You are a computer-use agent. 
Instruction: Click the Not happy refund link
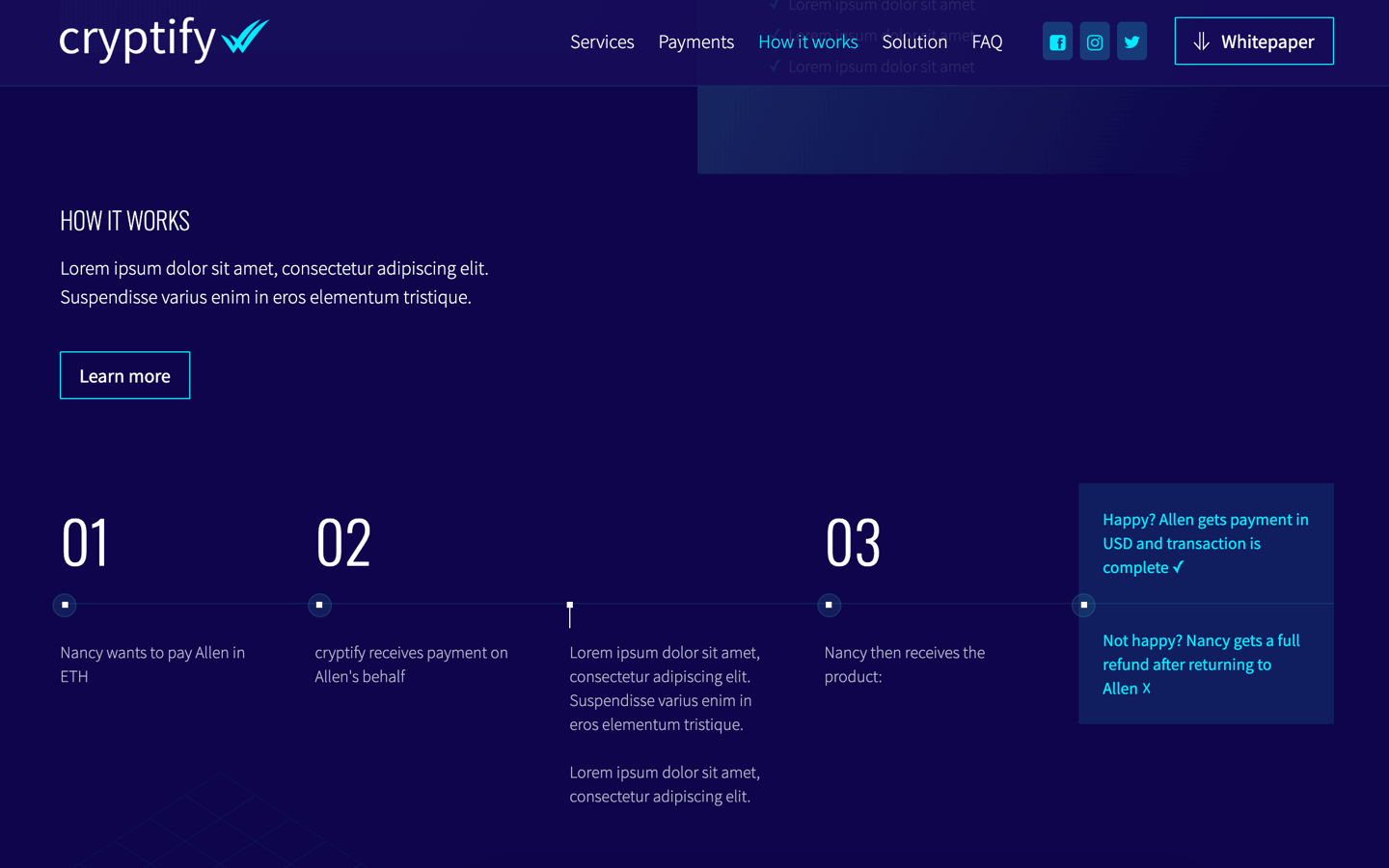coord(1202,664)
